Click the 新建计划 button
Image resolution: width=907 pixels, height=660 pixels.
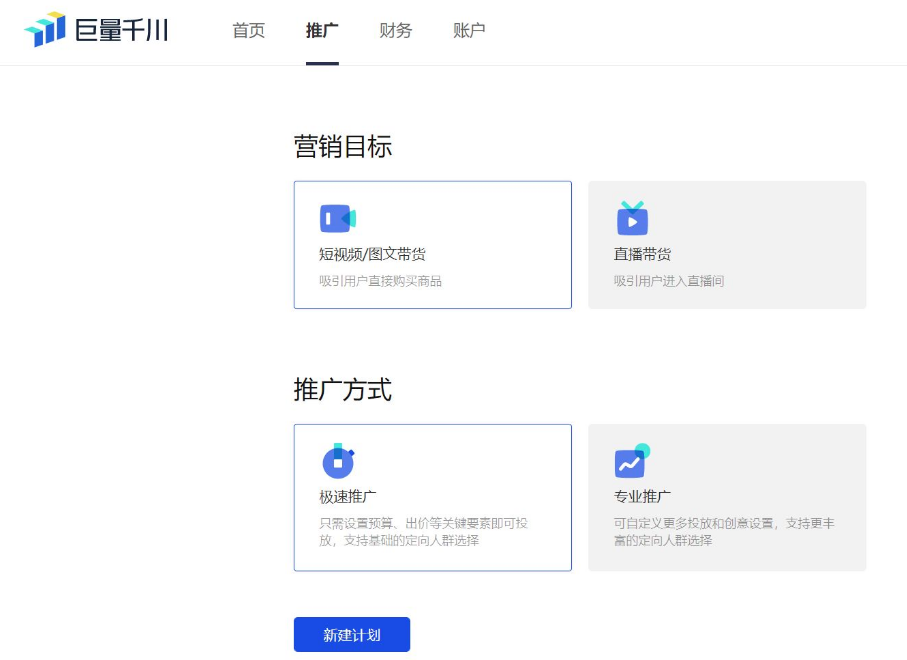click(351, 634)
